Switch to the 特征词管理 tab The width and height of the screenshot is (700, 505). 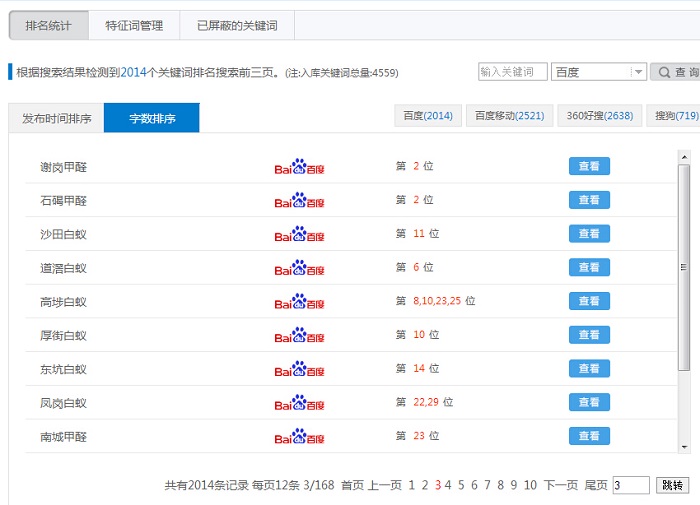[x=134, y=26]
